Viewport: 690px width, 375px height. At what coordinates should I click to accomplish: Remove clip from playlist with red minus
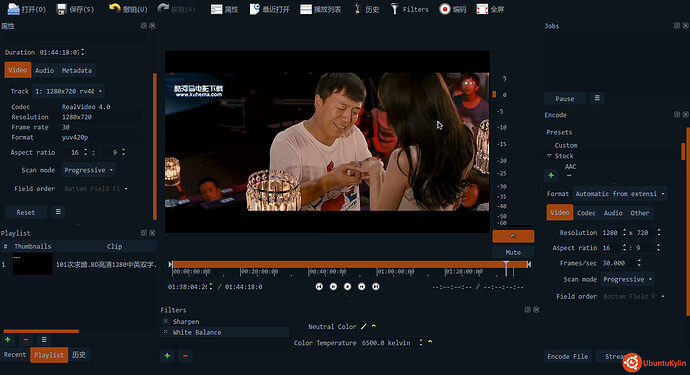click(26, 339)
